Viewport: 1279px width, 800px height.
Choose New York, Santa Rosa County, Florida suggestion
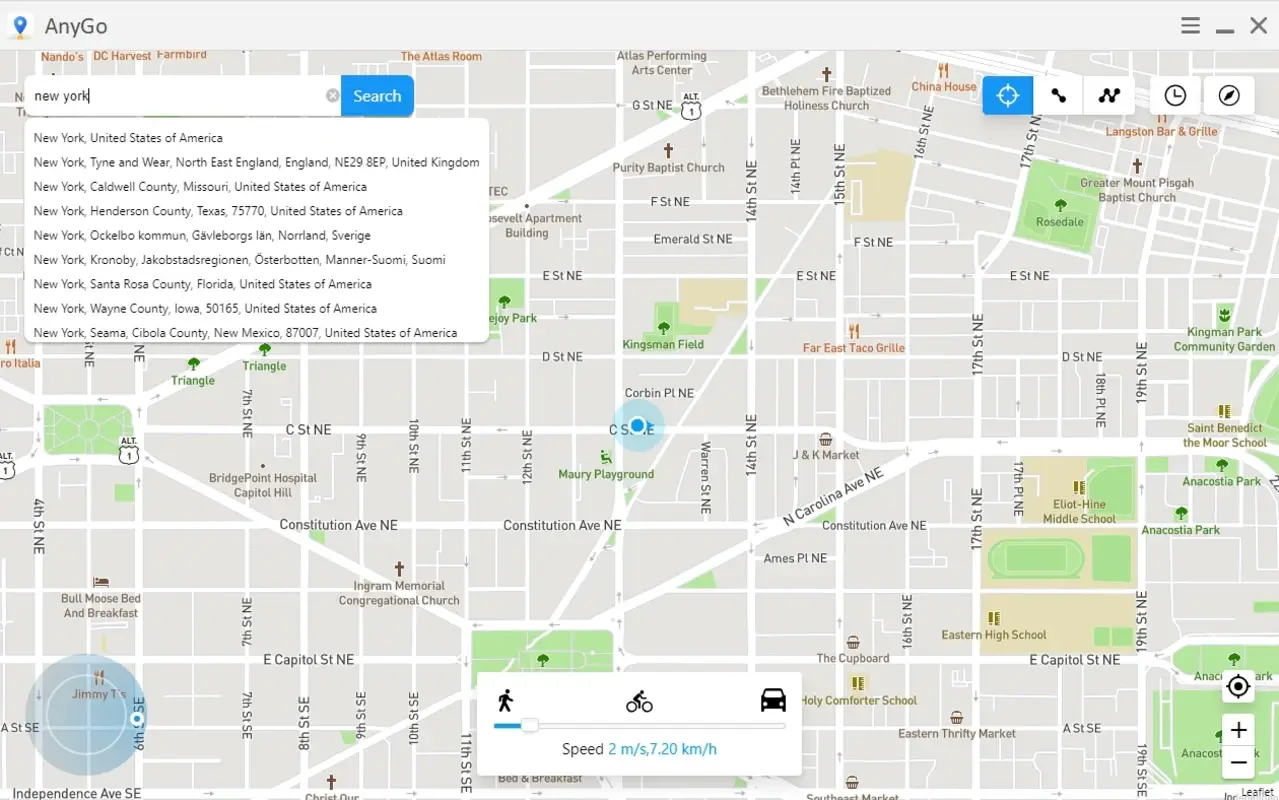202,283
